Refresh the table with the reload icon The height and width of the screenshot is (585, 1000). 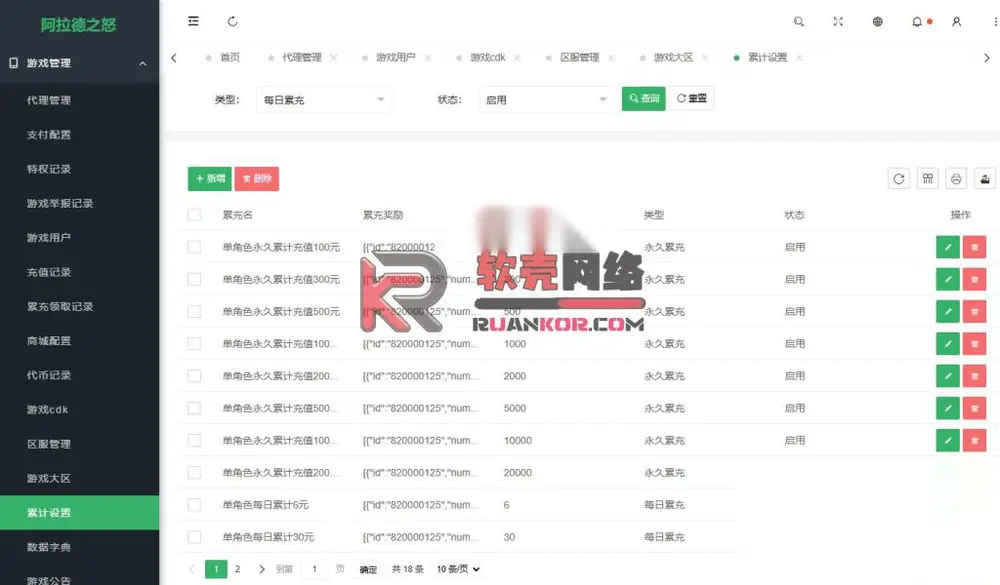point(899,179)
